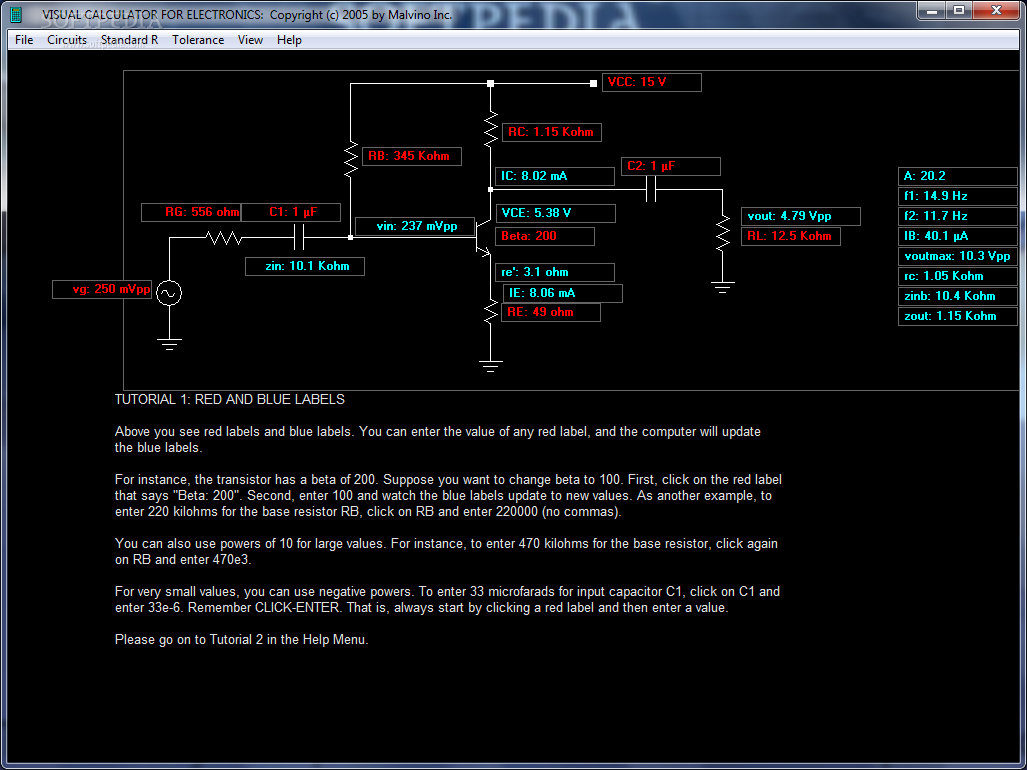Select the red RC: 1.15 Kohm label
Viewport: 1027px width, 770px height.
coord(551,132)
